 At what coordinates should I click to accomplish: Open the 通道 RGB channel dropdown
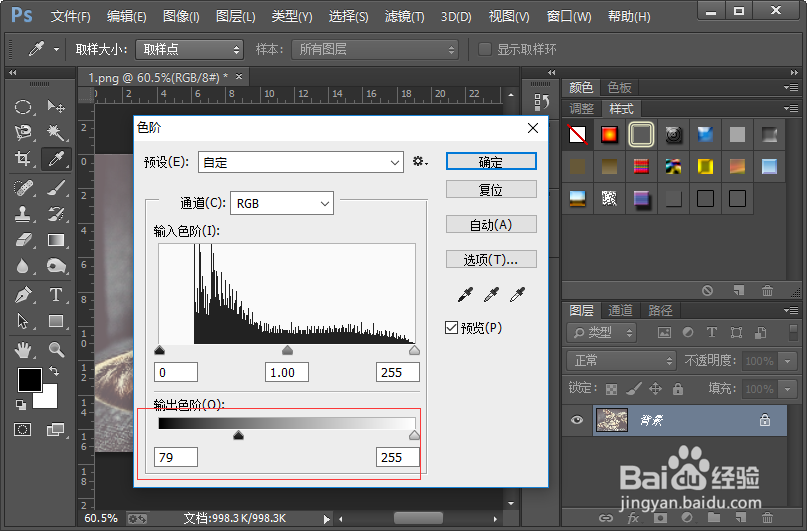(282, 204)
